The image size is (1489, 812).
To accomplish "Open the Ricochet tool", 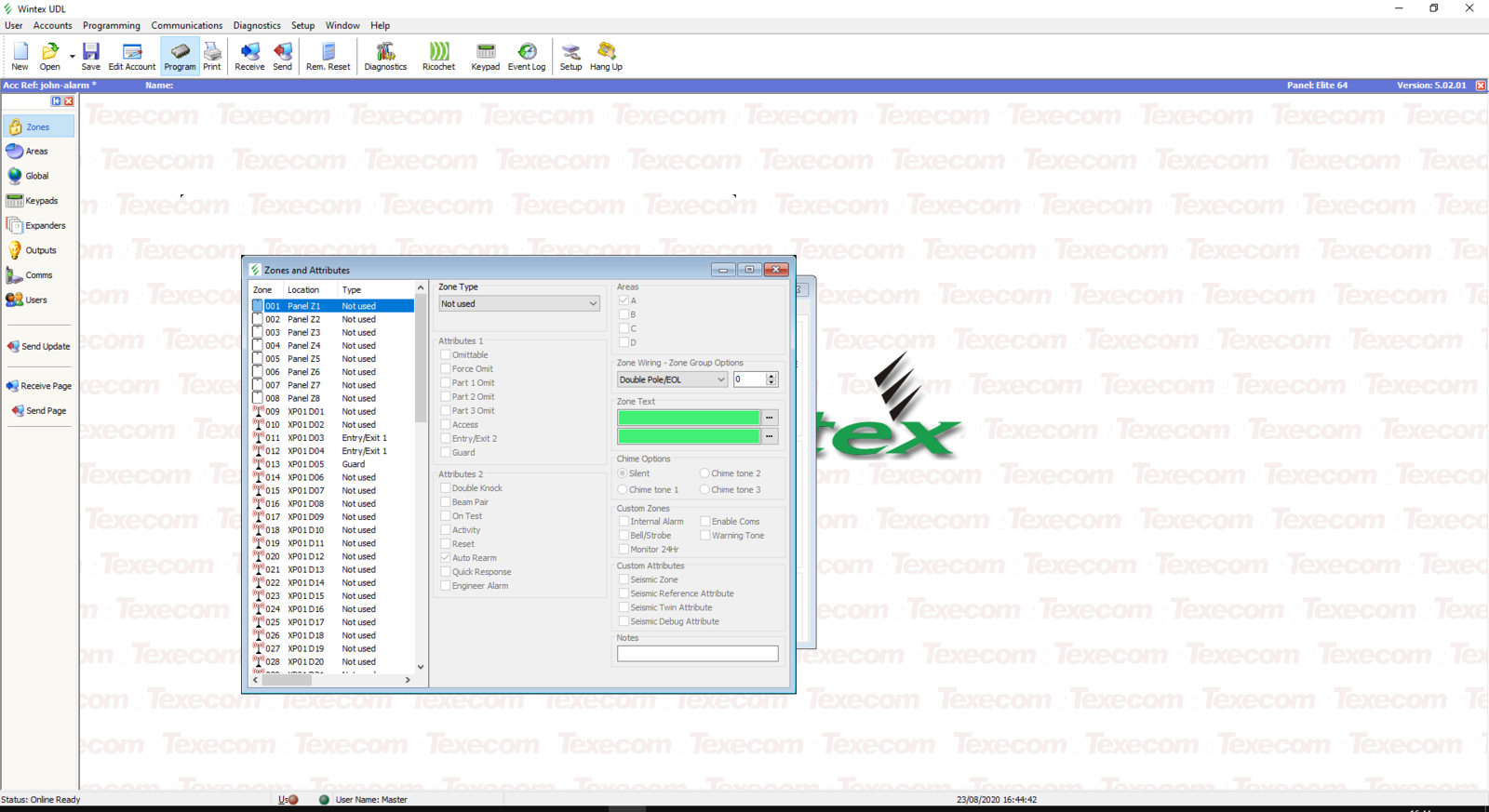I will click(x=438, y=56).
